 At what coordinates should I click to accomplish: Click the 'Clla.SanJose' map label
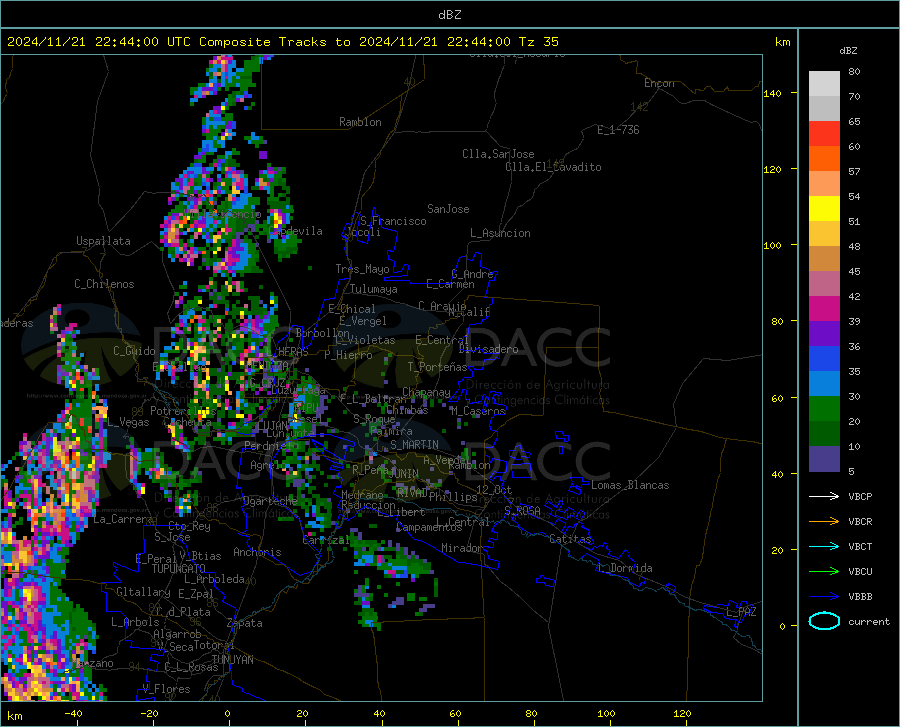tap(498, 154)
